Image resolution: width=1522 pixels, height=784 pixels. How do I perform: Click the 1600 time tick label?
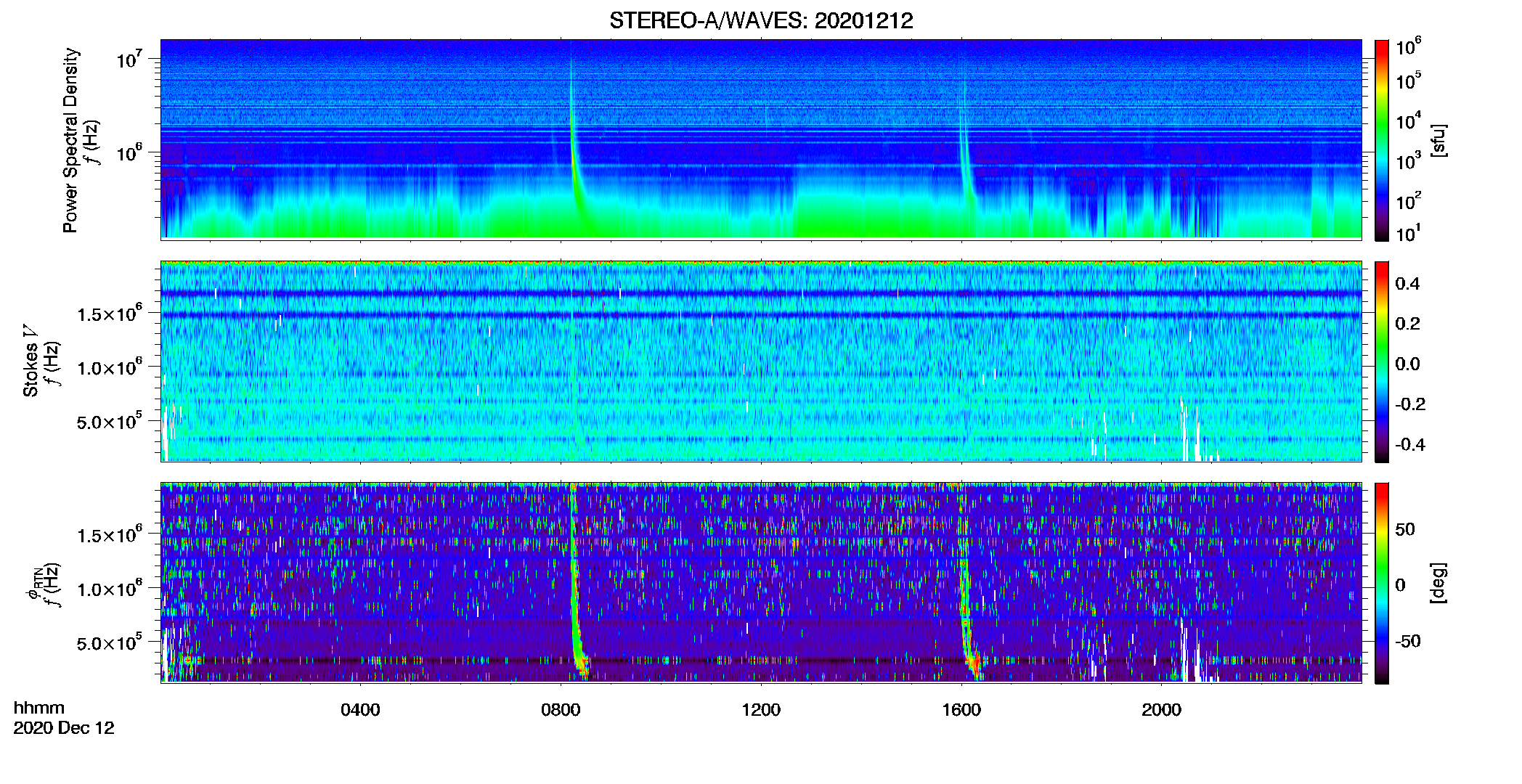coord(961,709)
